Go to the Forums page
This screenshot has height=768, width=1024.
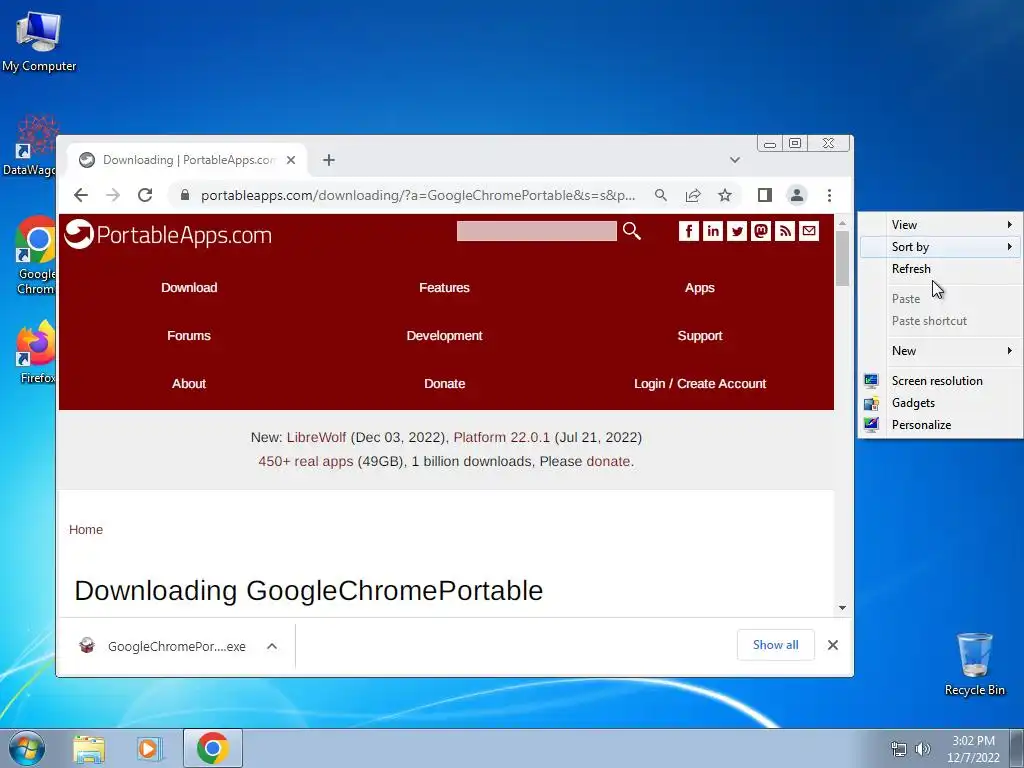coord(189,336)
